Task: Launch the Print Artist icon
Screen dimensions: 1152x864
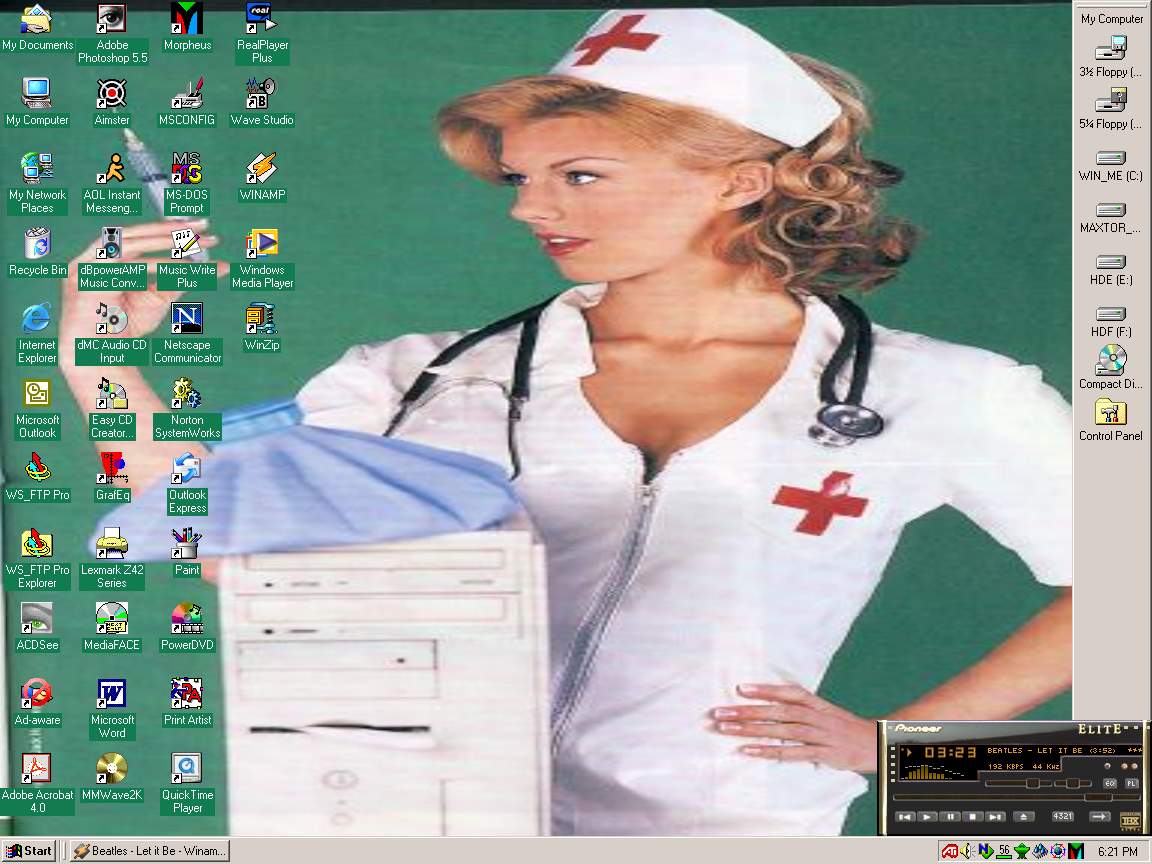Action: 187,702
